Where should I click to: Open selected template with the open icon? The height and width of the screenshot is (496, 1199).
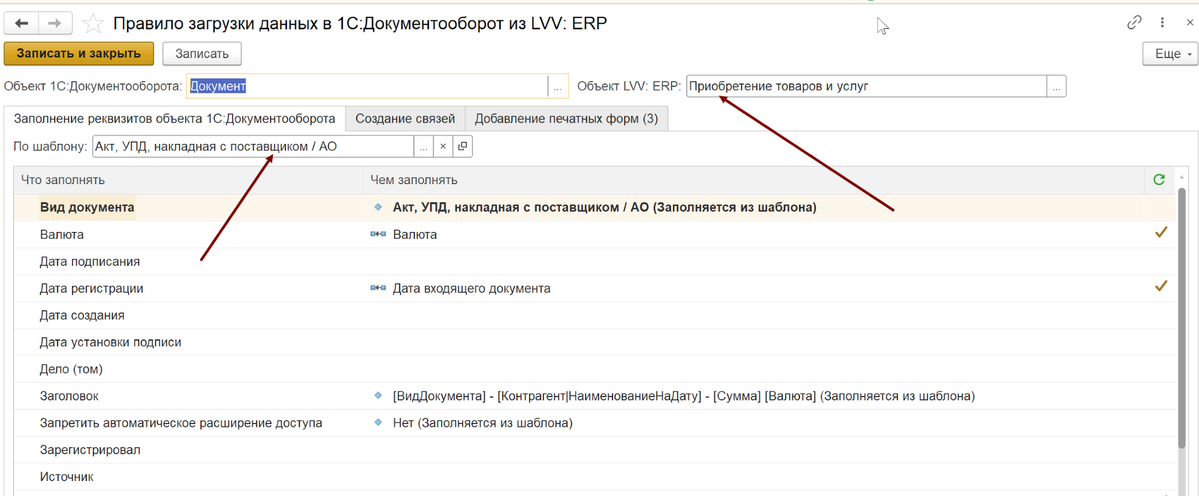pyautogui.click(x=462, y=147)
